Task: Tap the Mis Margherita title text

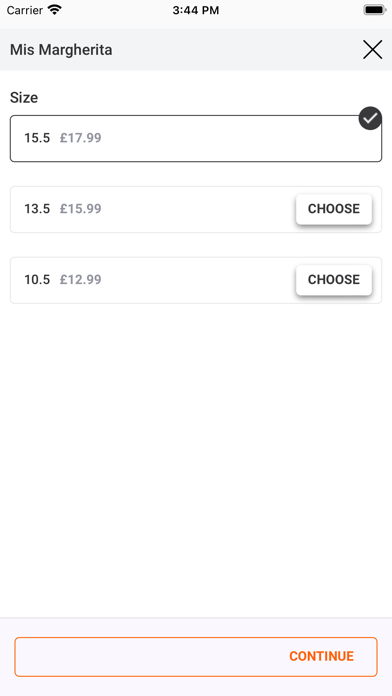Action: 61,50
